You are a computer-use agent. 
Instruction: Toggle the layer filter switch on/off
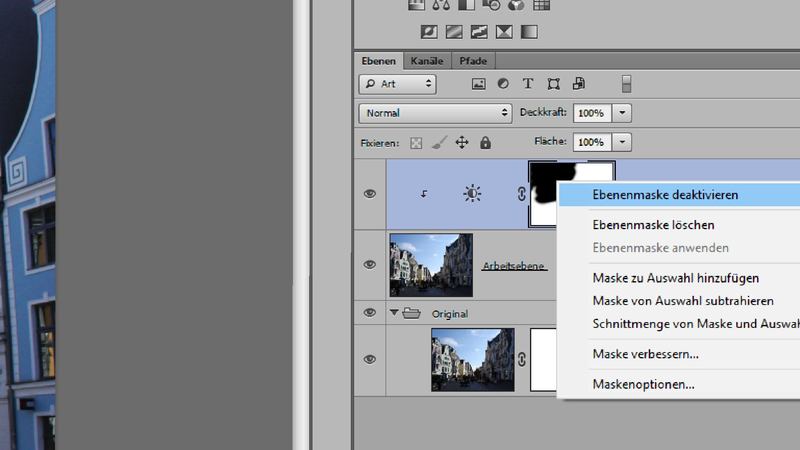click(x=627, y=84)
